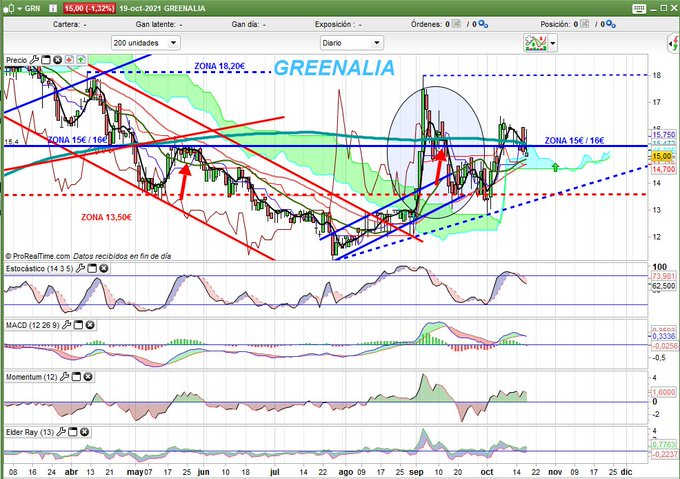680x479 pixels.
Task: Open Precio panel settings wrench
Action: click(34, 60)
